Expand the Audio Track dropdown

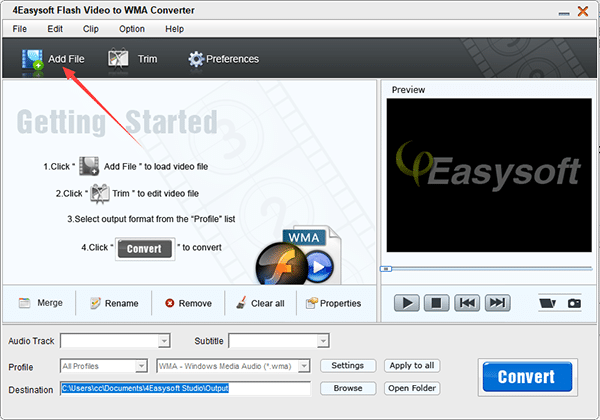(x=164, y=340)
